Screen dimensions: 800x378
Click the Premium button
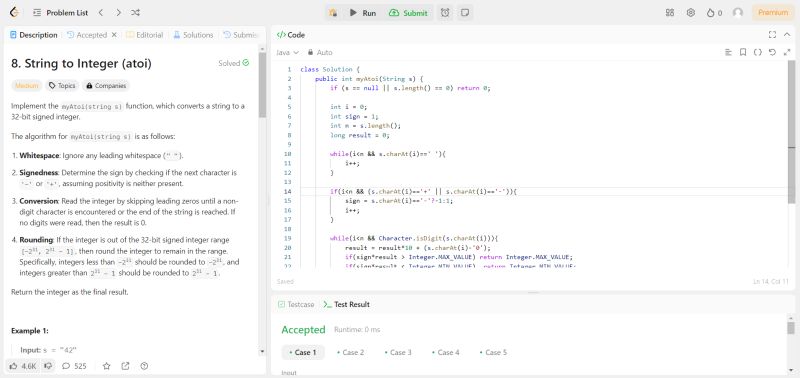(773, 13)
